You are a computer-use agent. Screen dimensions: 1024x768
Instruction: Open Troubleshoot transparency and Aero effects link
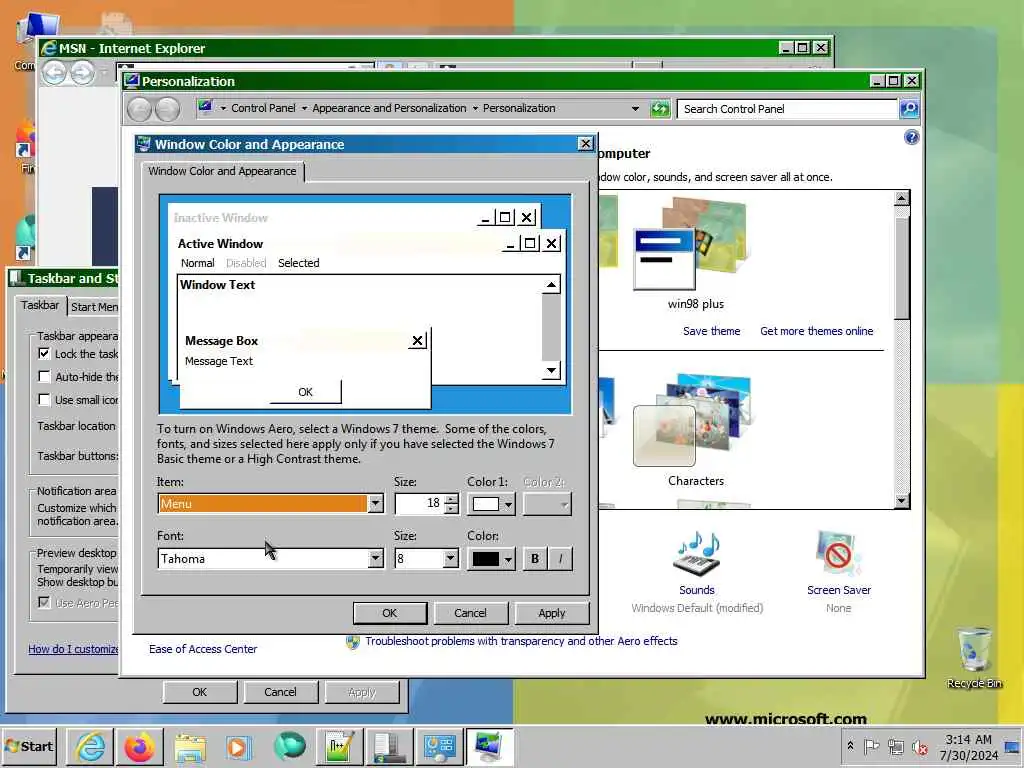tap(520, 641)
